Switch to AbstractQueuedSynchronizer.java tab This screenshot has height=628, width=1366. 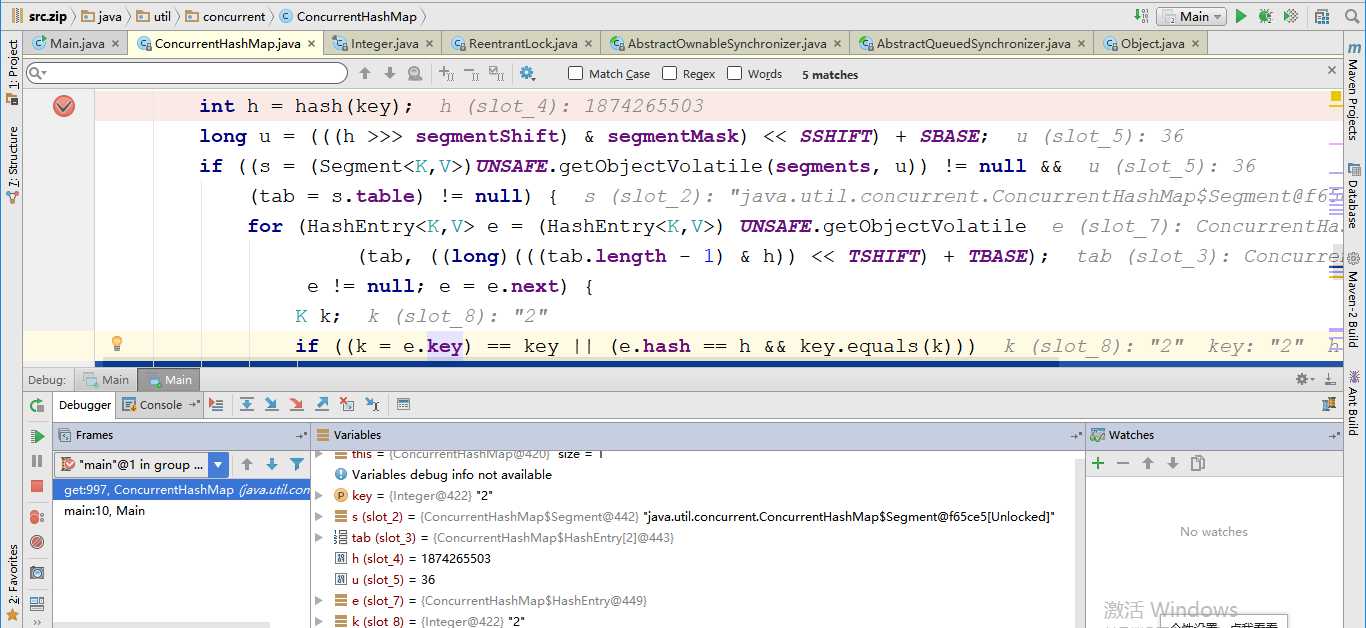click(973, 43)
